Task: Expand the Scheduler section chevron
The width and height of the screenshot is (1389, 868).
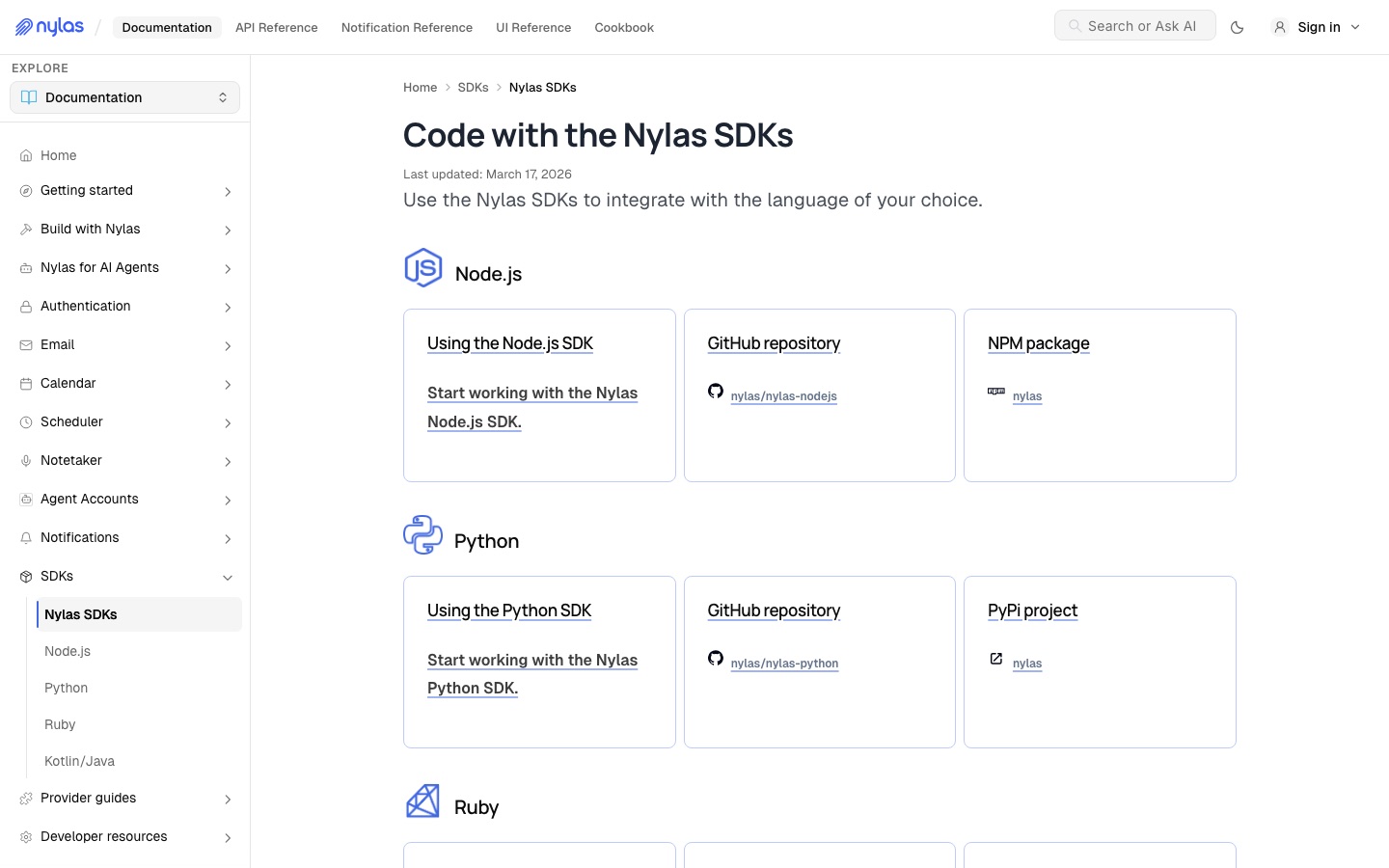Action: (228, 422)
